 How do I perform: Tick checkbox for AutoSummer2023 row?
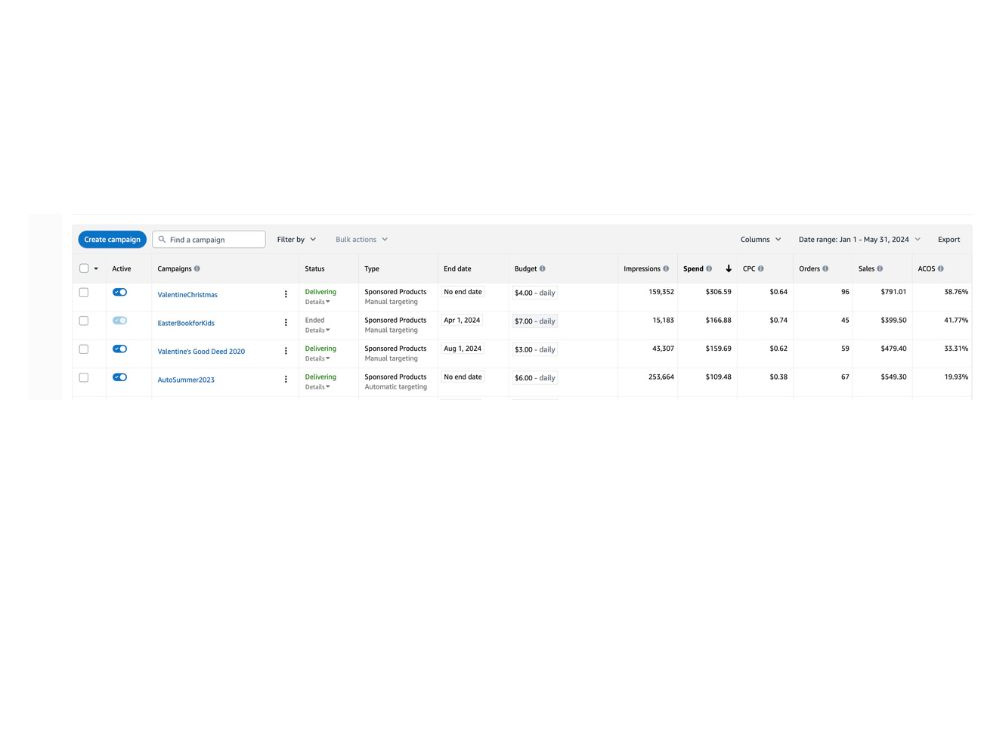click(84, 378)
